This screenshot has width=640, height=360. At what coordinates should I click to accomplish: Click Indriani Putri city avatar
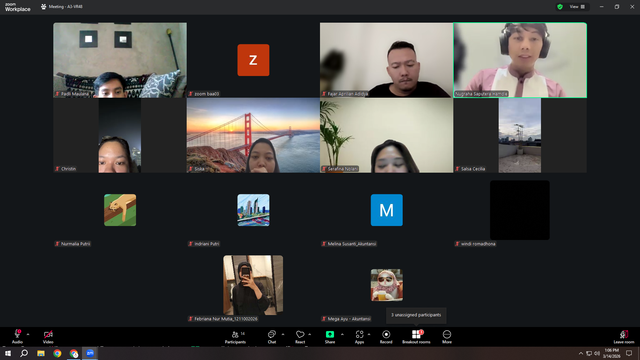[x=253, y=210]
